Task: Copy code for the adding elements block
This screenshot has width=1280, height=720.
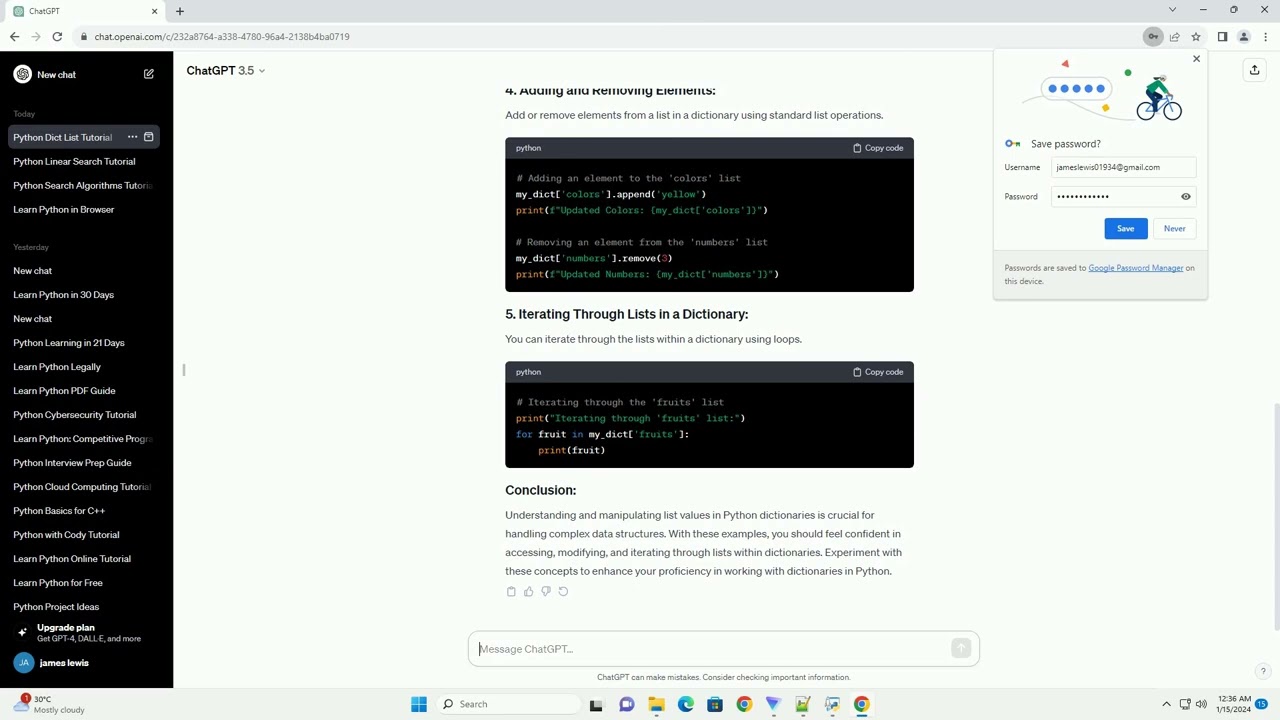Action: [x=878, y=148]
